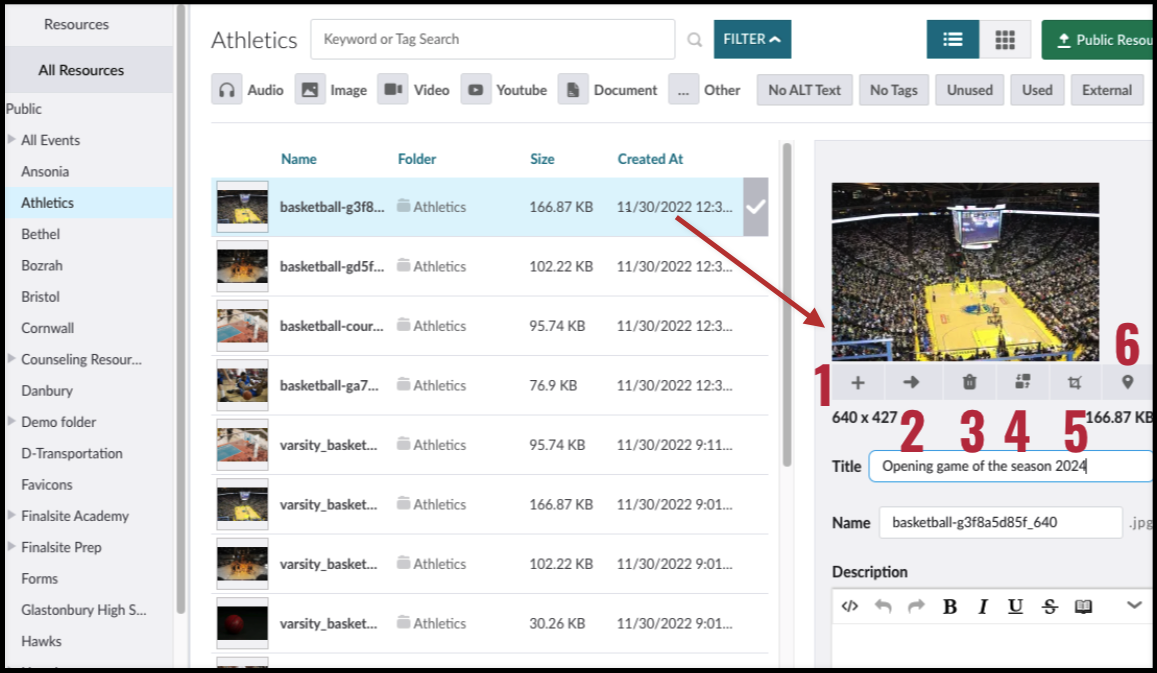Sort by Size column
Image resolution: width=1157 pixels, height=673 pixels.
click(x=542, y=159)
